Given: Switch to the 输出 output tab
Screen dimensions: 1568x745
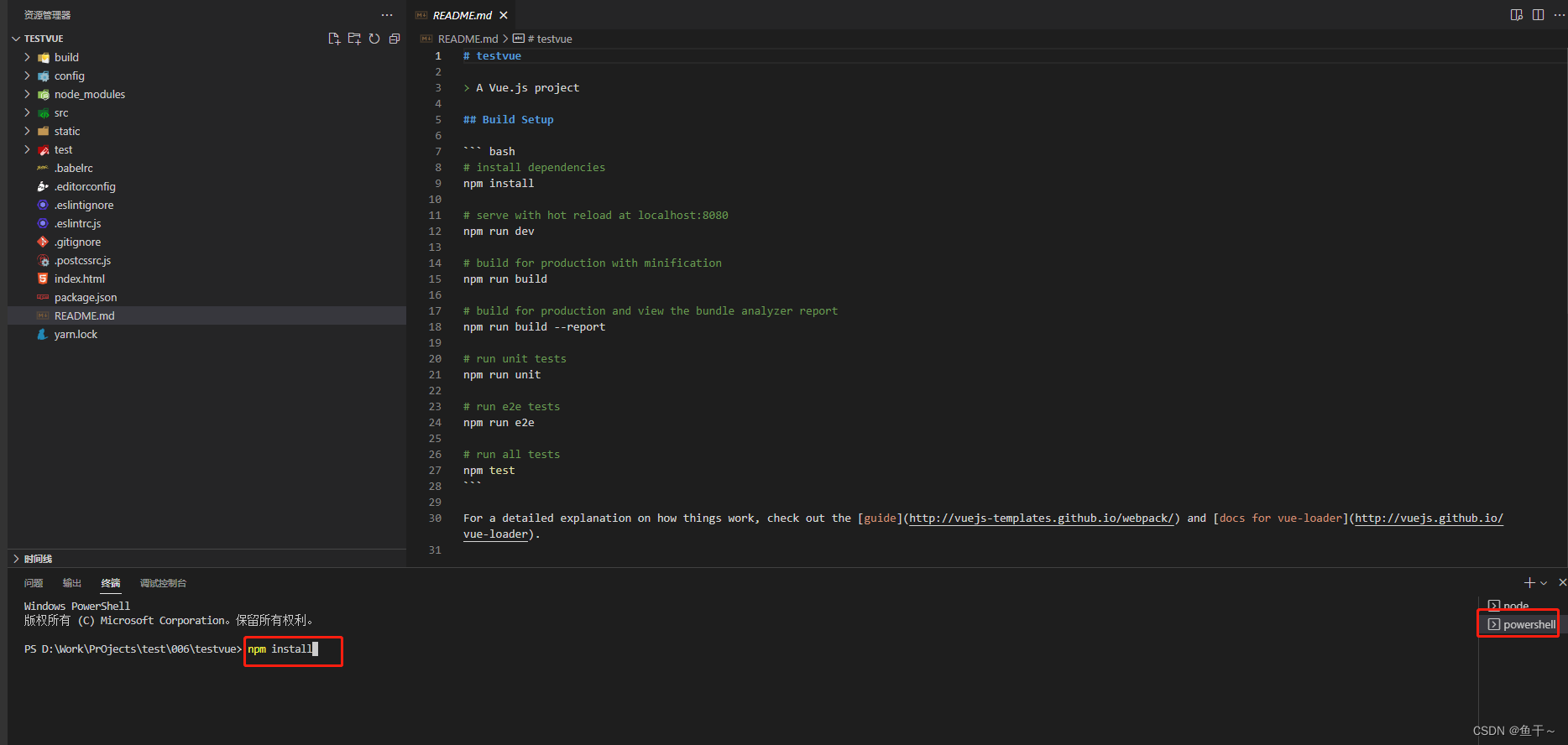Looking at the screenshot, I should coord(72,583).
